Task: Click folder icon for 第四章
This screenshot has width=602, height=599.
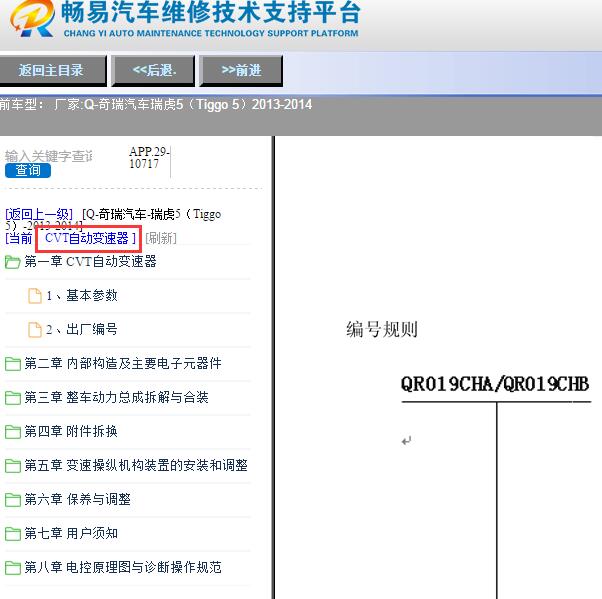Action: 13,432
